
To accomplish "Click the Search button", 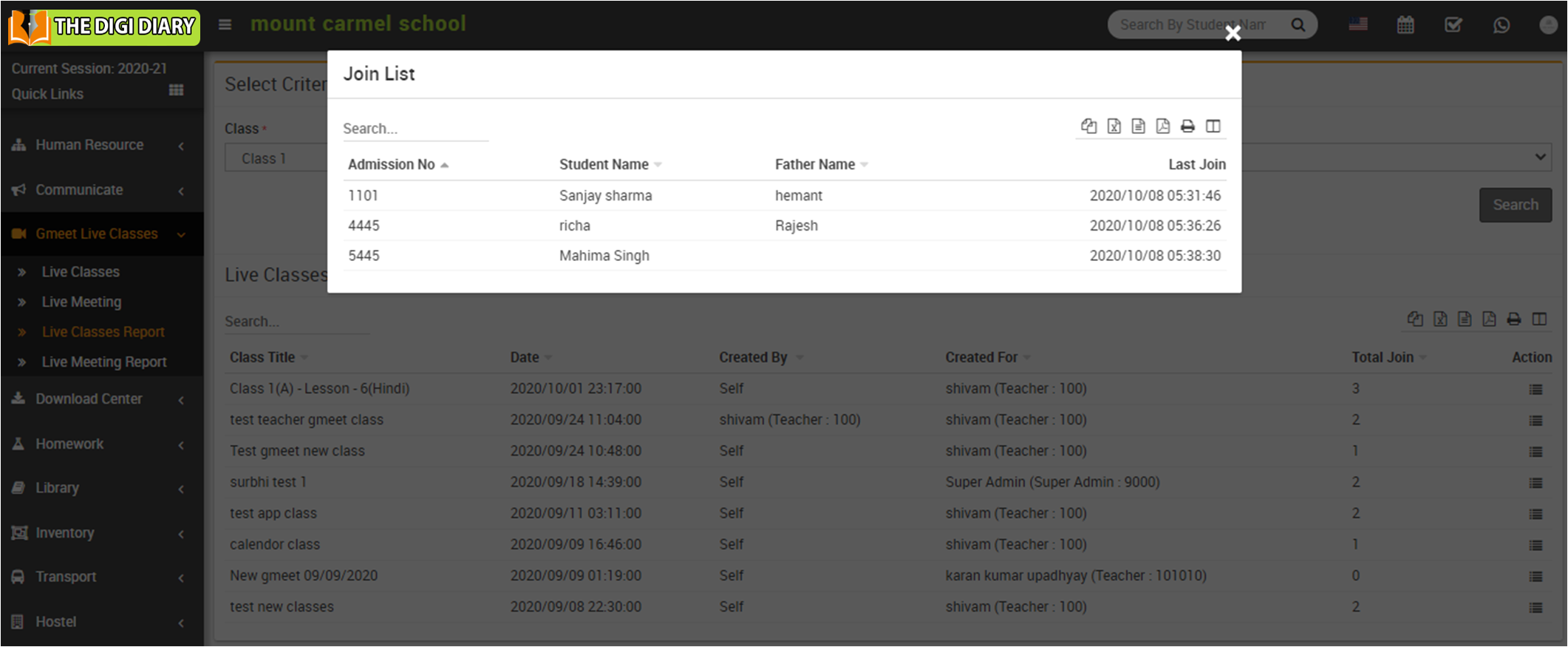I will coord(1515,205).
